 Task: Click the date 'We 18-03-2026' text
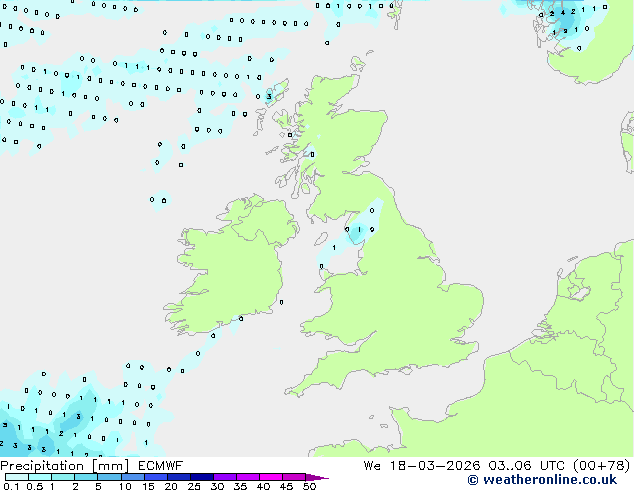point(422,466)
